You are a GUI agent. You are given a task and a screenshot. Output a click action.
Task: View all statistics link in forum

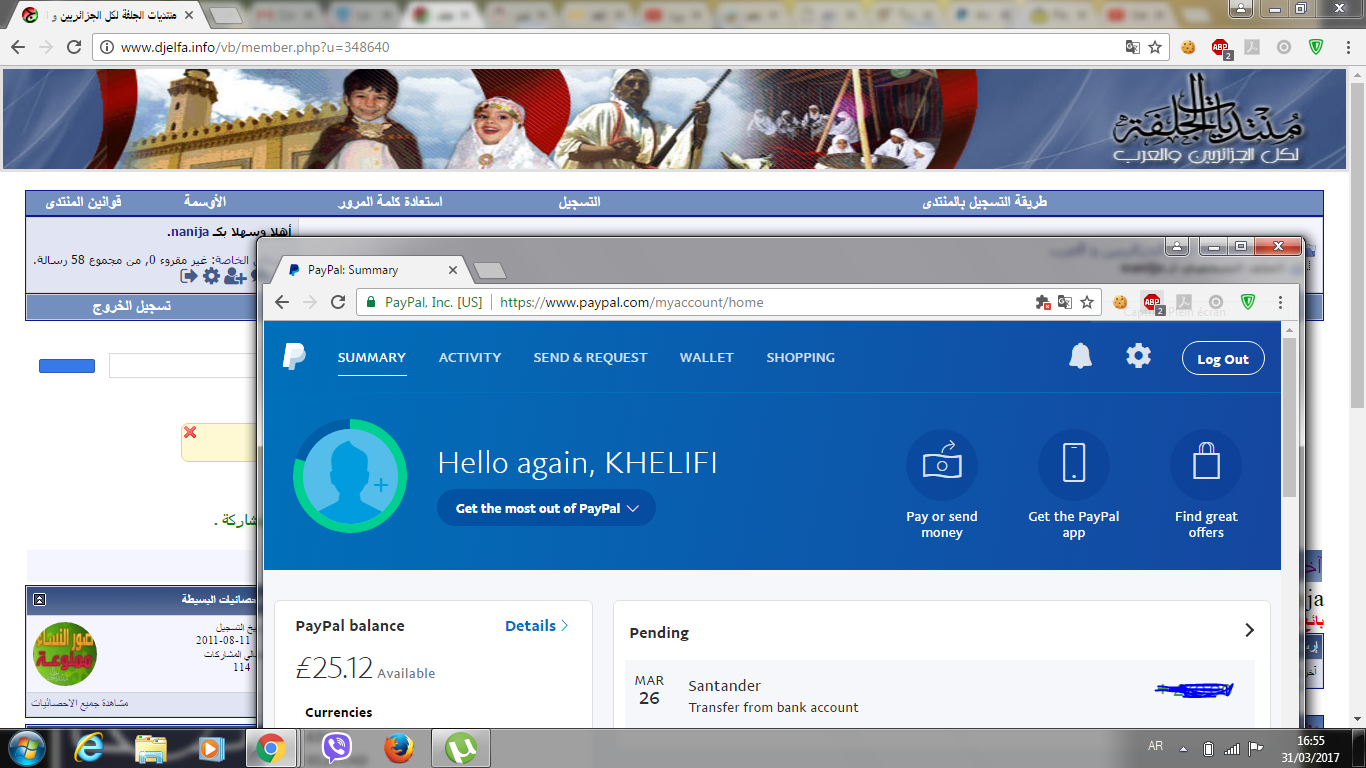coord(79,704)
